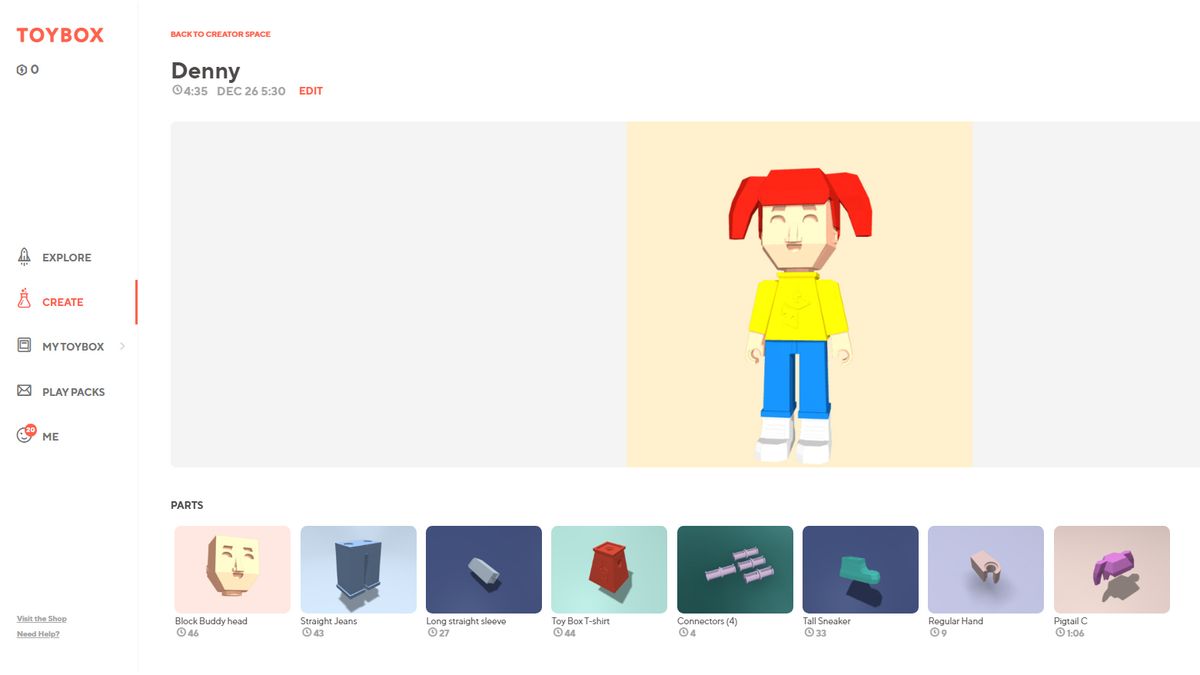
Task: Click the Create flask icon
Action: point(22,301)
